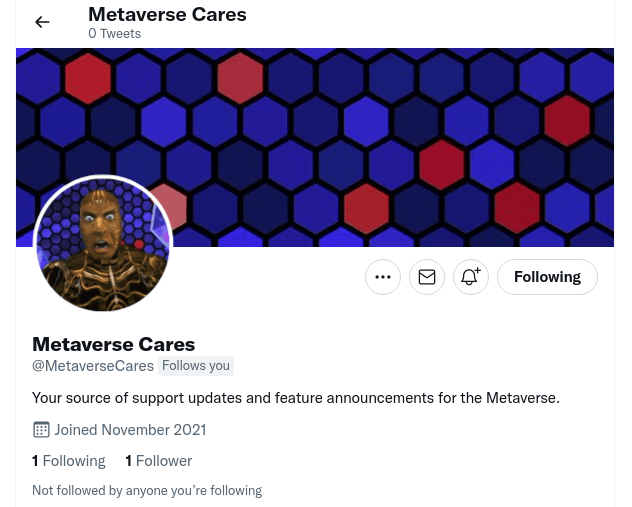
Task: Click the calendar icon beside join date
Action: coord(41,430)
